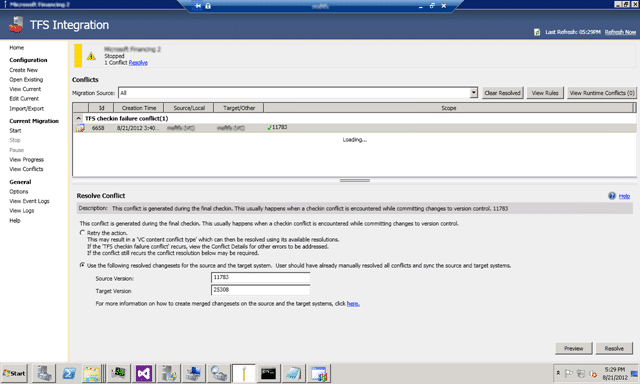Click the TFS Integration logo icon
This screenshot has height=384, width=640.
[16, 25]
